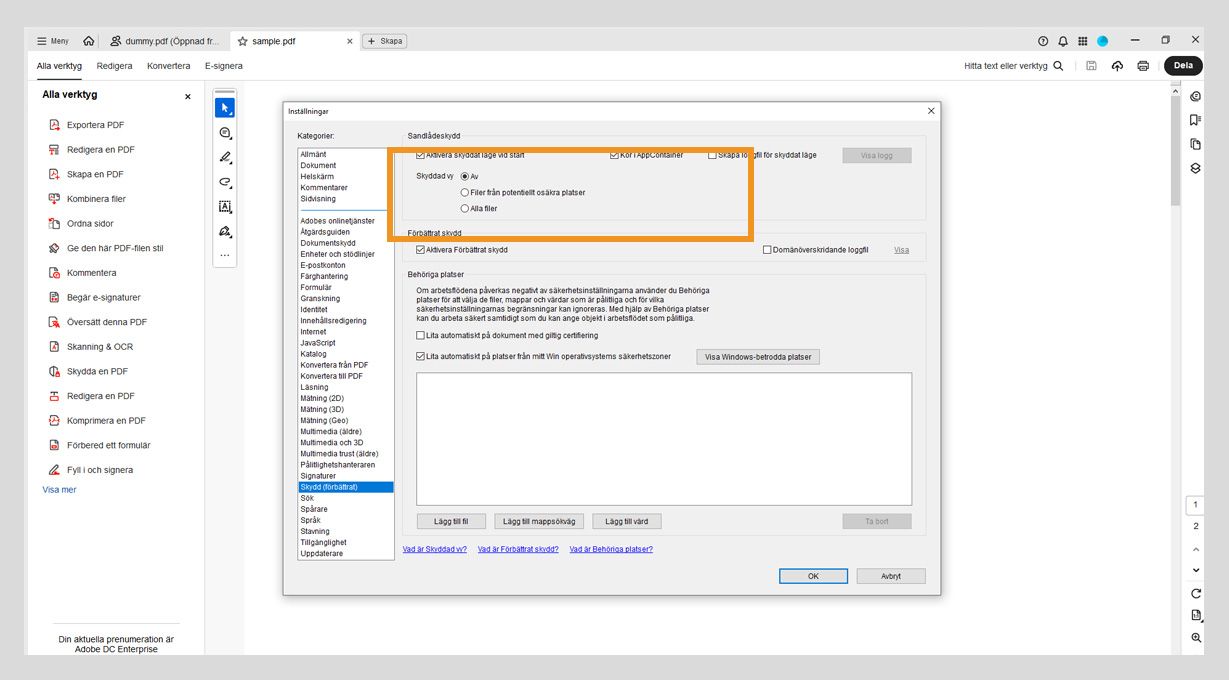Select the Signaturer category
This screenshot has width=1229, height=680.
pos(318,476)
